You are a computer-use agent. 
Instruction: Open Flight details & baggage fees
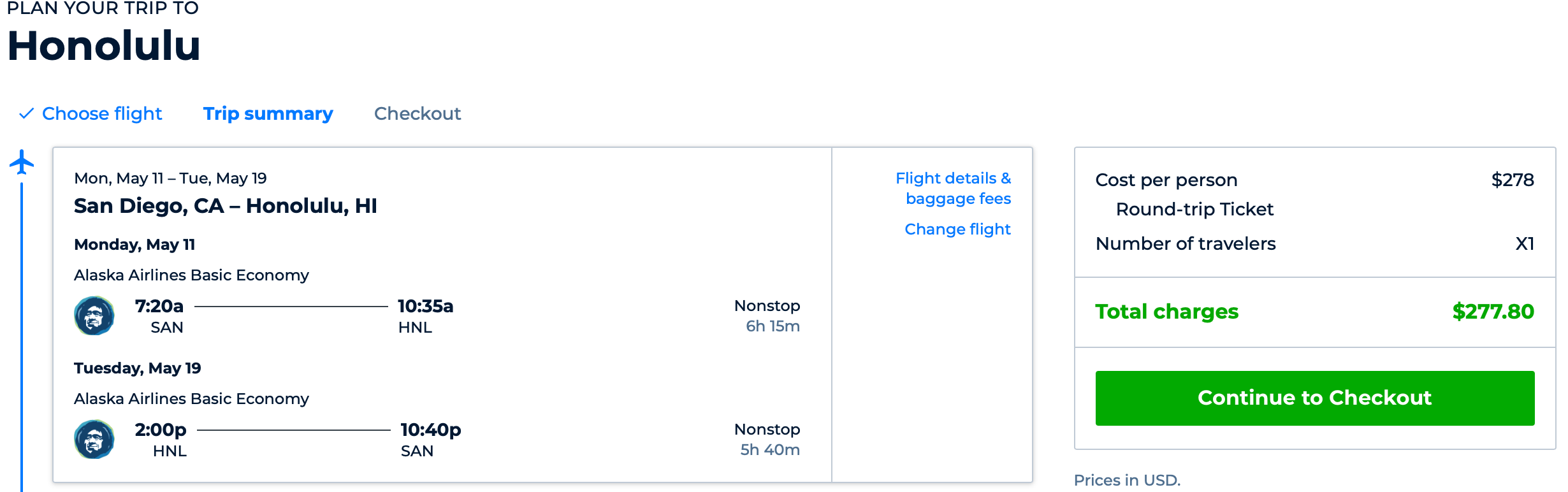pos(953,188)
